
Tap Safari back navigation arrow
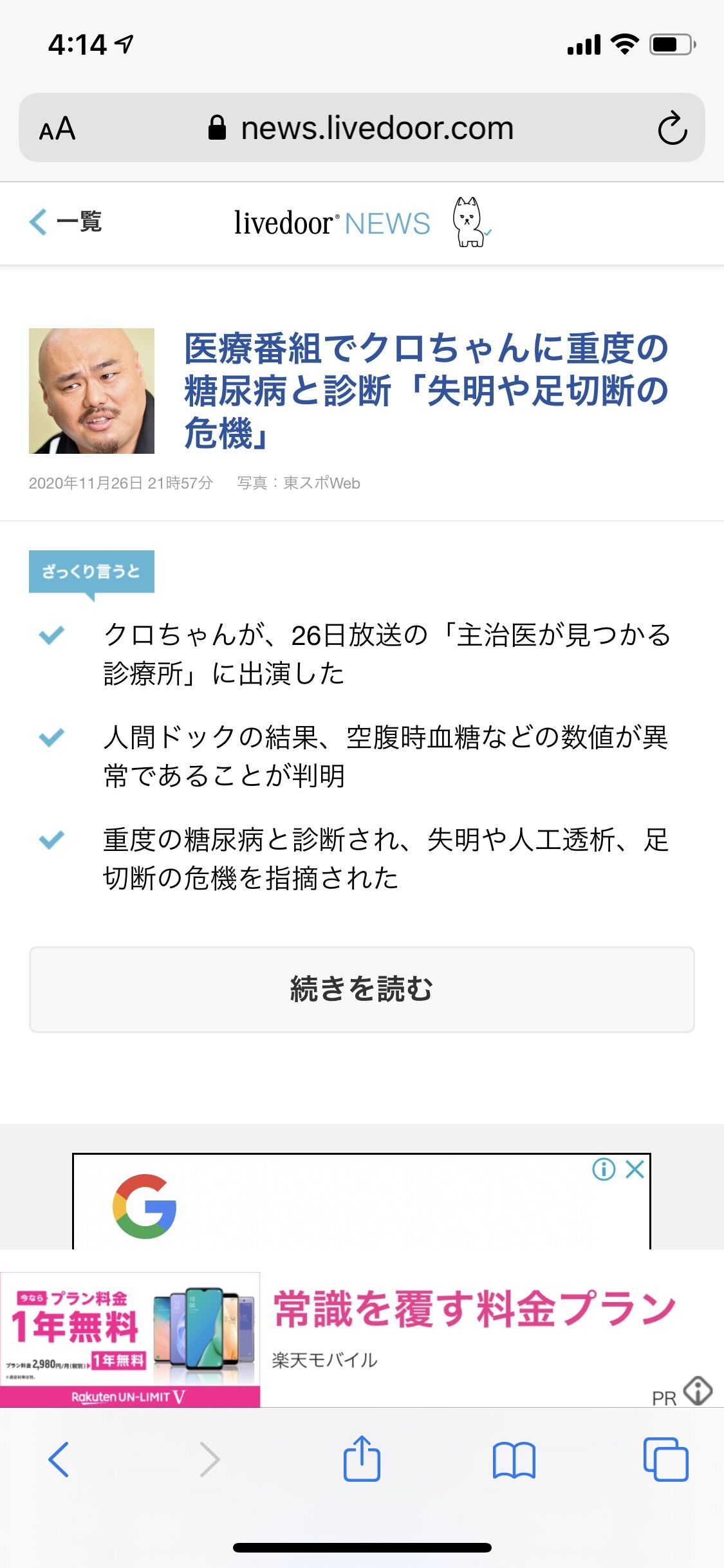point(59,1459)
